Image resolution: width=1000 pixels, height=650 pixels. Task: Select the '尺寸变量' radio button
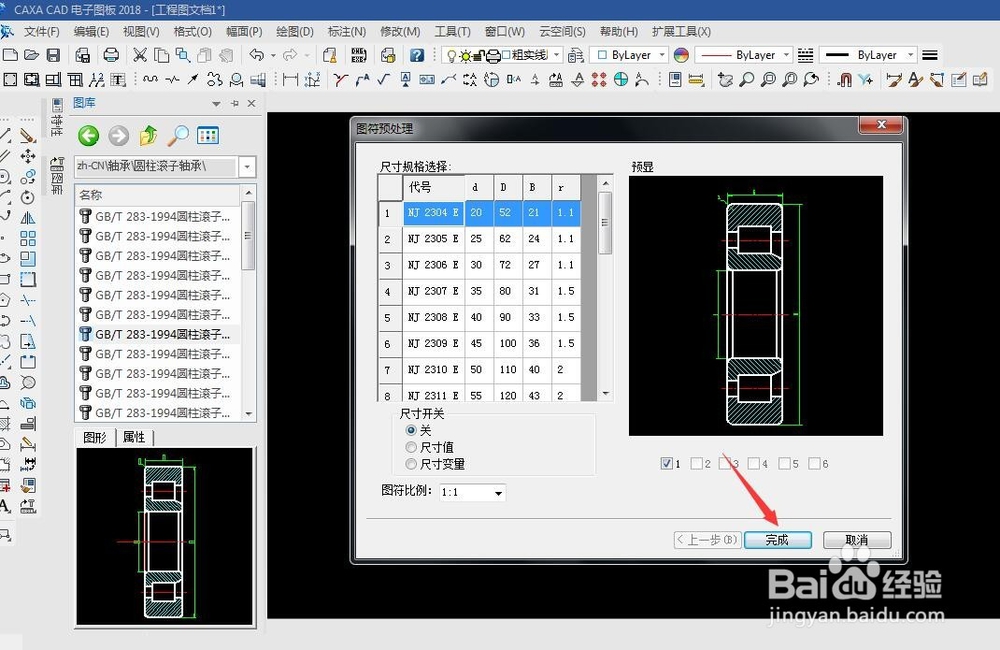pos(411,464)
